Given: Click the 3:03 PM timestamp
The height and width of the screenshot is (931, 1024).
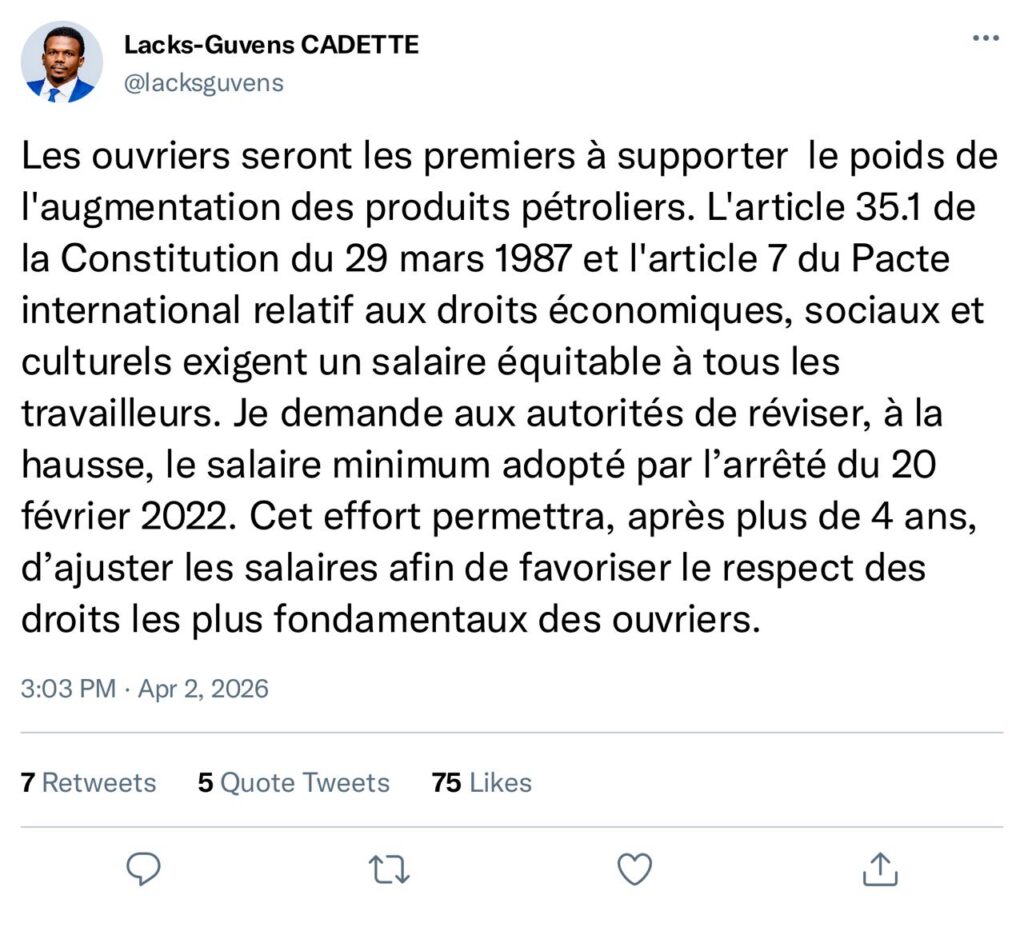Looking at the screenshot, I should 66,689.
